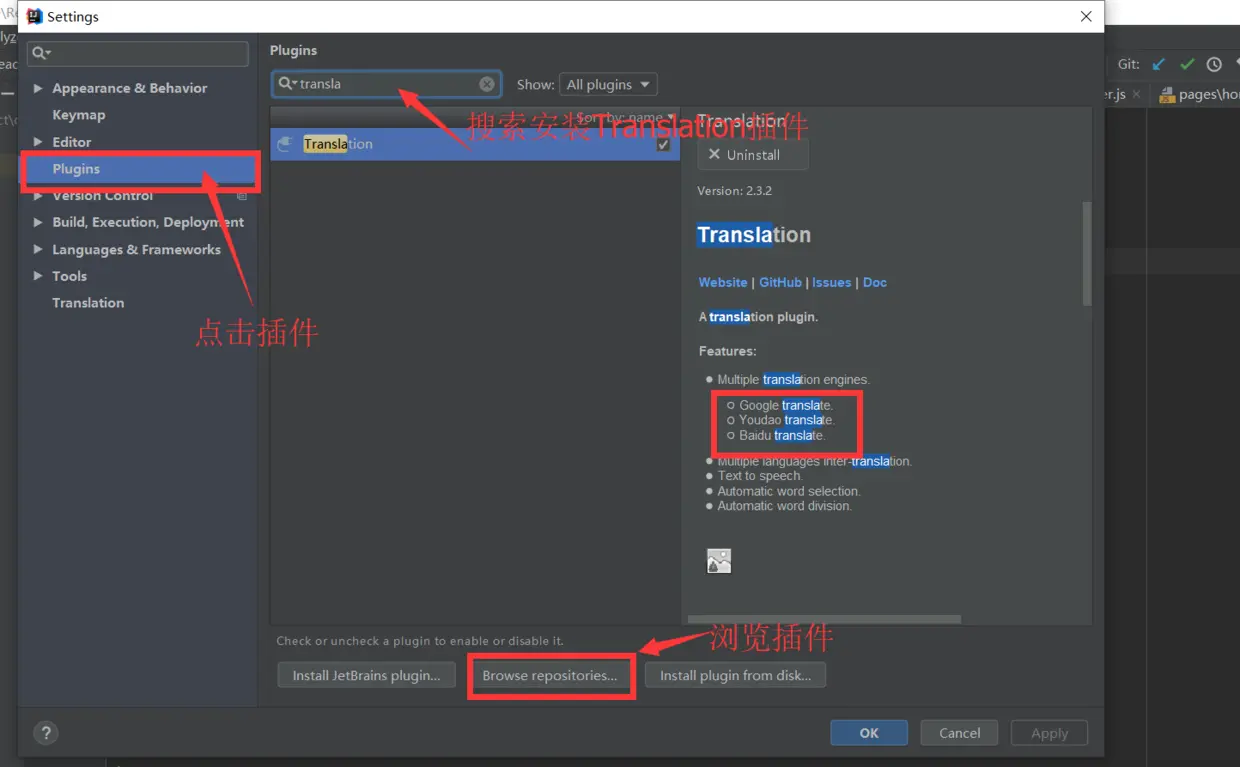
Task: Click the Git update project arrow icon
Action: (x=1159, y=64)
